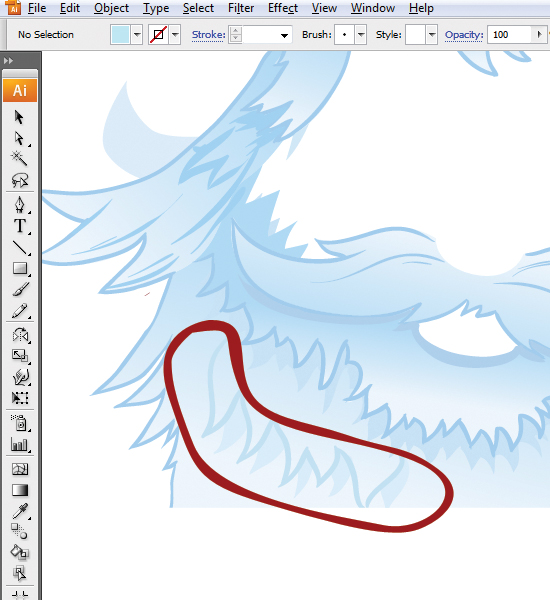The width and height of the screenshot is (550, 600).
Task: Open the Opacity slider arrow
Action: click(x=539, y=35)
